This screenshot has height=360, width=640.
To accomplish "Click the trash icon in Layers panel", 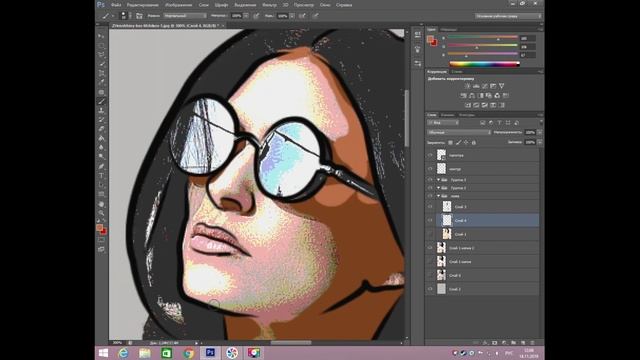I will tap(532, 343).
